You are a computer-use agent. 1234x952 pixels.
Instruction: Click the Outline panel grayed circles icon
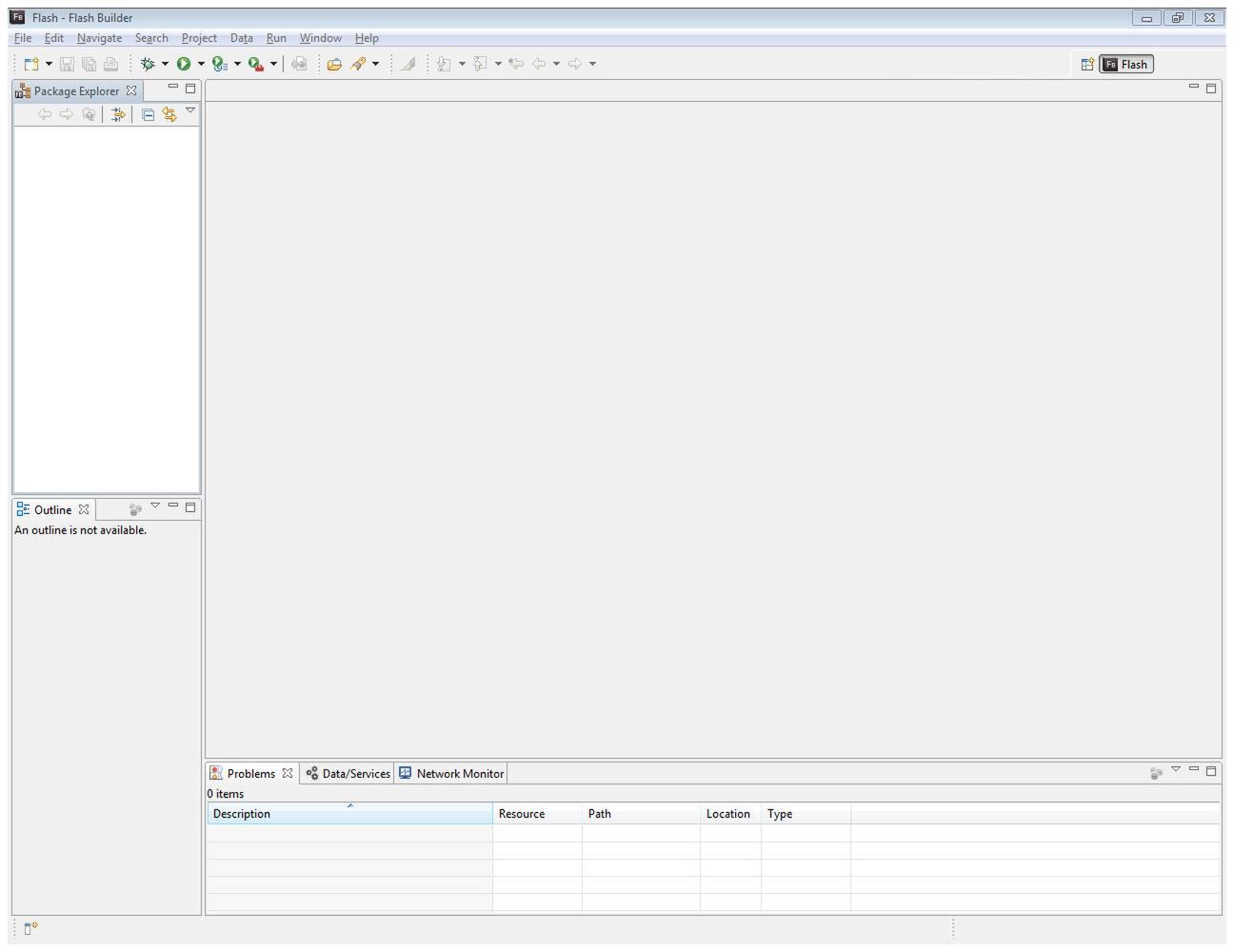[x=135, y=509]
